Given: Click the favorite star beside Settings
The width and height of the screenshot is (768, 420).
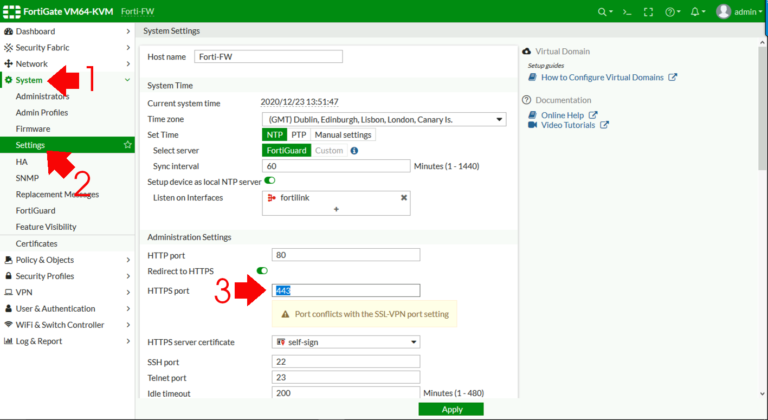Looking at the screenshot, I should (127, 145).
